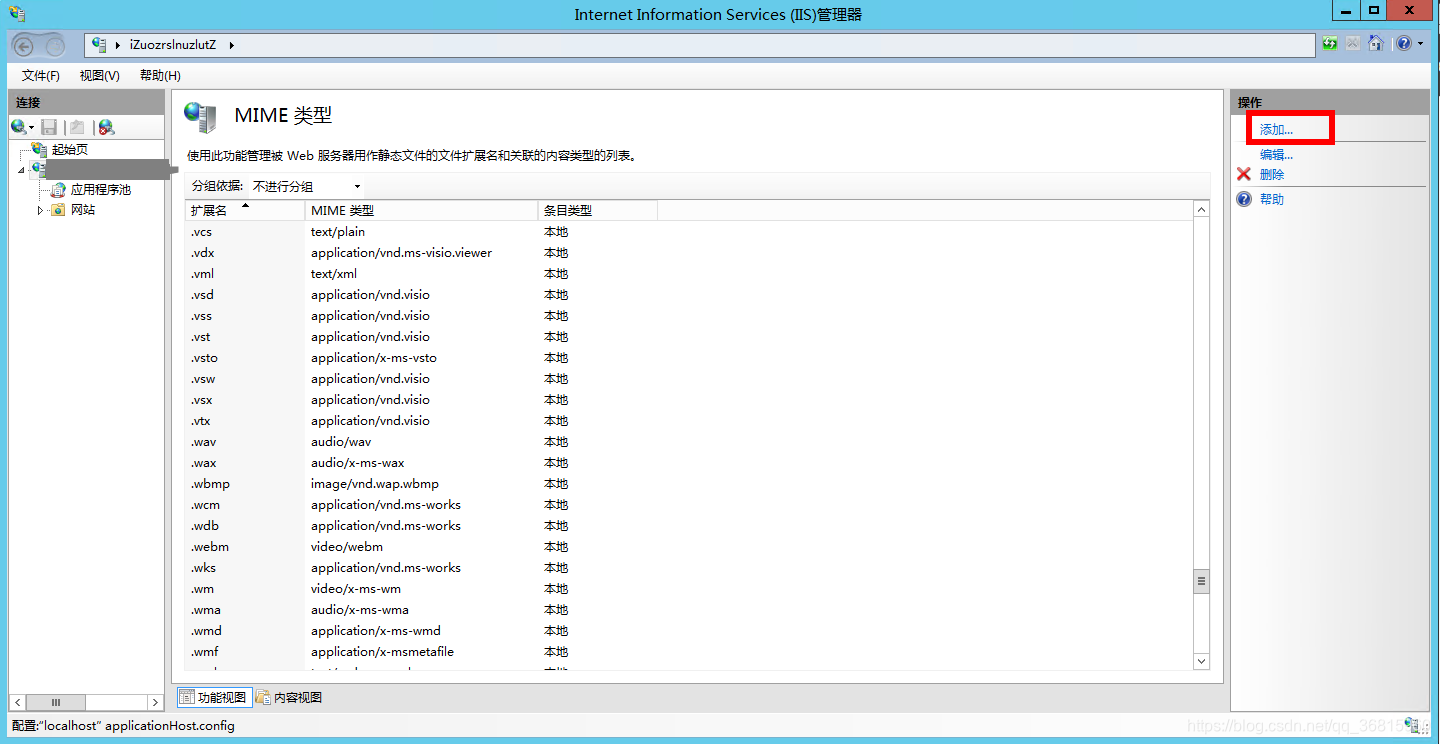Click blue help icon in actions pane
Screen dimensions: 1440x744
click(1244, 199)
